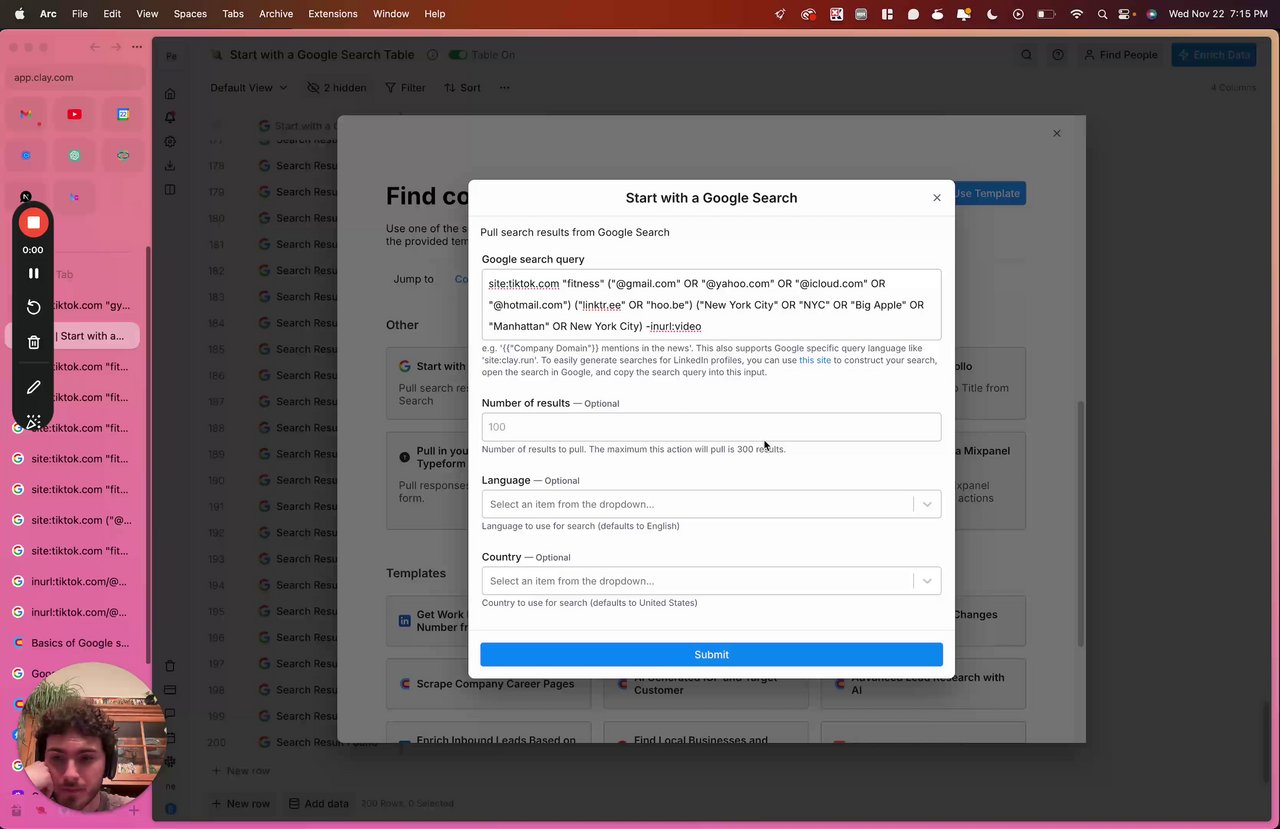The width and height of the screenshot is (1280, 829).
Task: Open macOS Spotlight search icon
Action: (x=1102, y=14)
